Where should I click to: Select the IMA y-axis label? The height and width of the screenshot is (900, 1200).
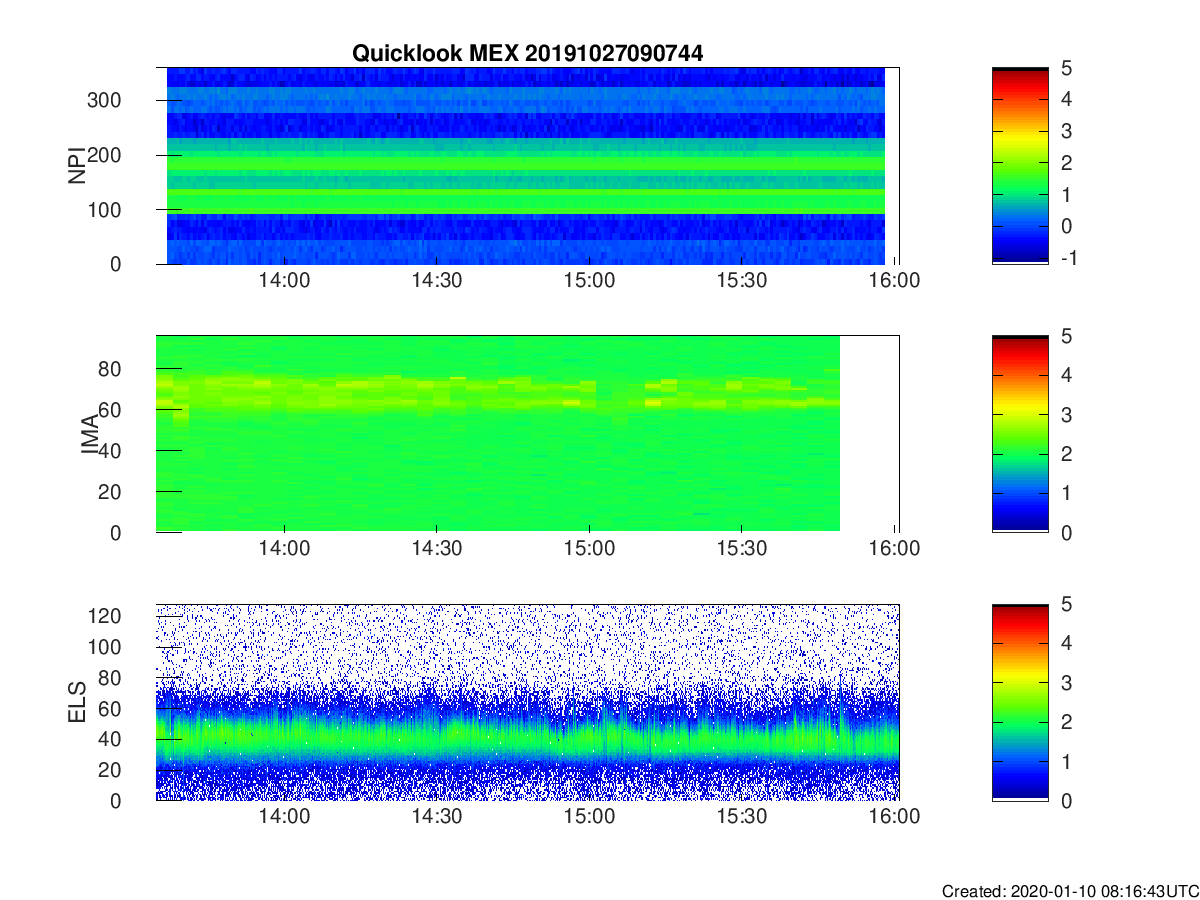click(x=90, y=434)
